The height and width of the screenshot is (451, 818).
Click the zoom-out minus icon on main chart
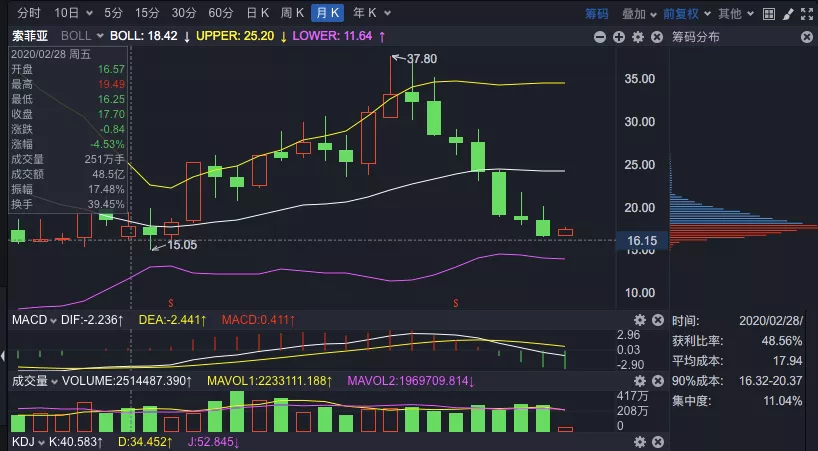(600, 37)
